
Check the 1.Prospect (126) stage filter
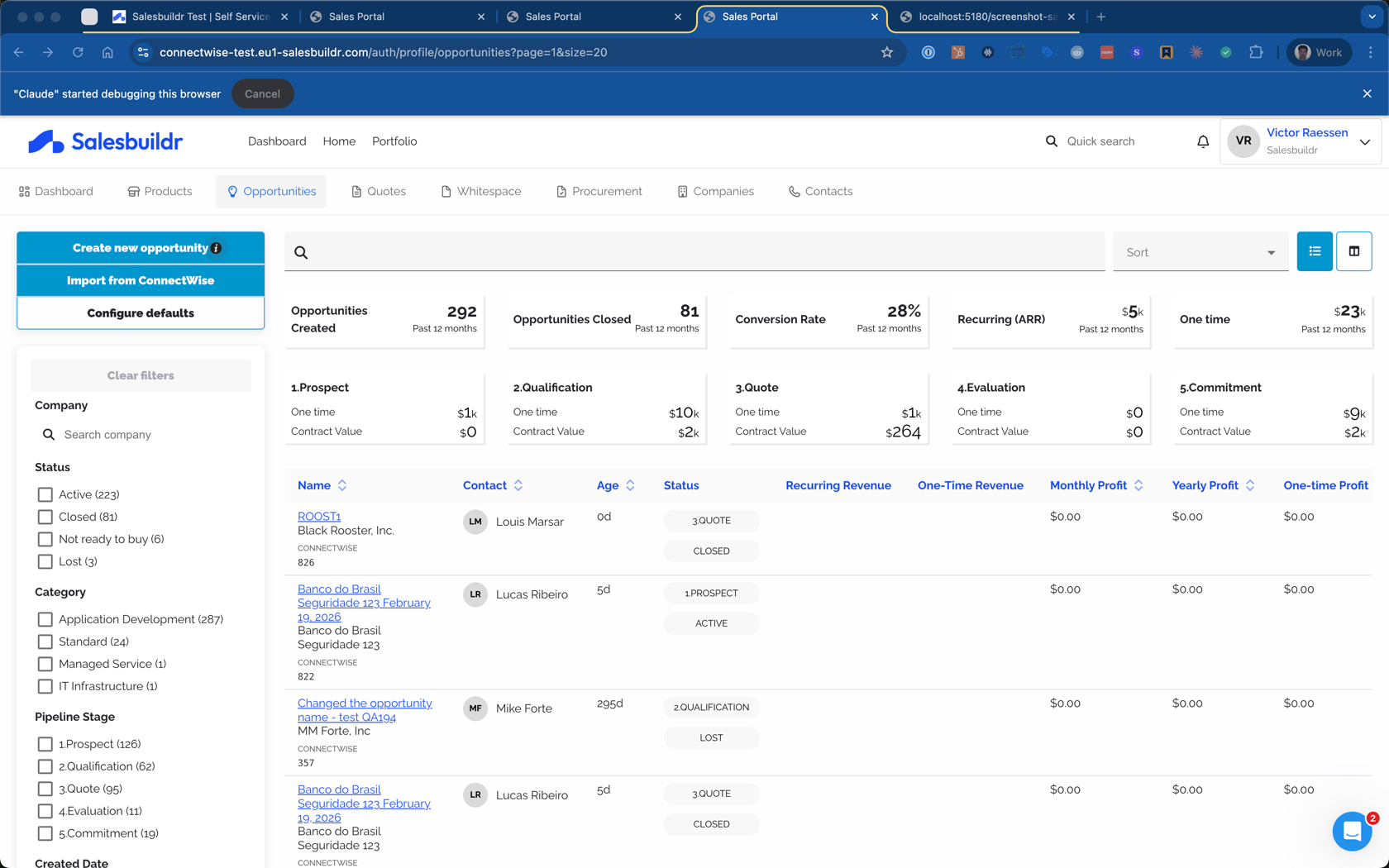tap(45, 744)
